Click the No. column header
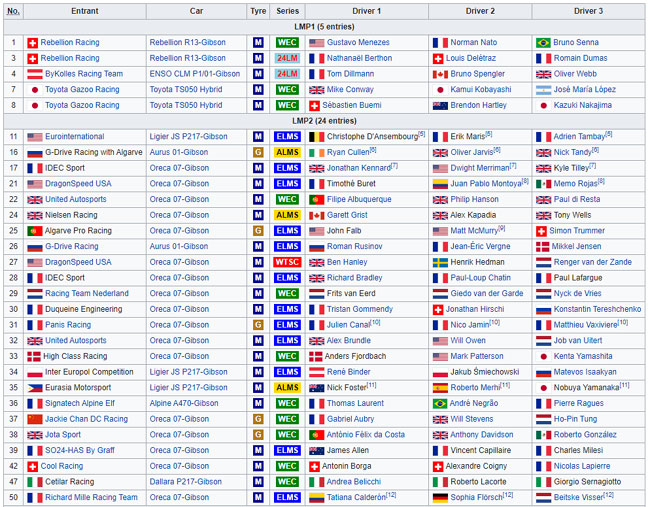 click(x=13, y=11)
